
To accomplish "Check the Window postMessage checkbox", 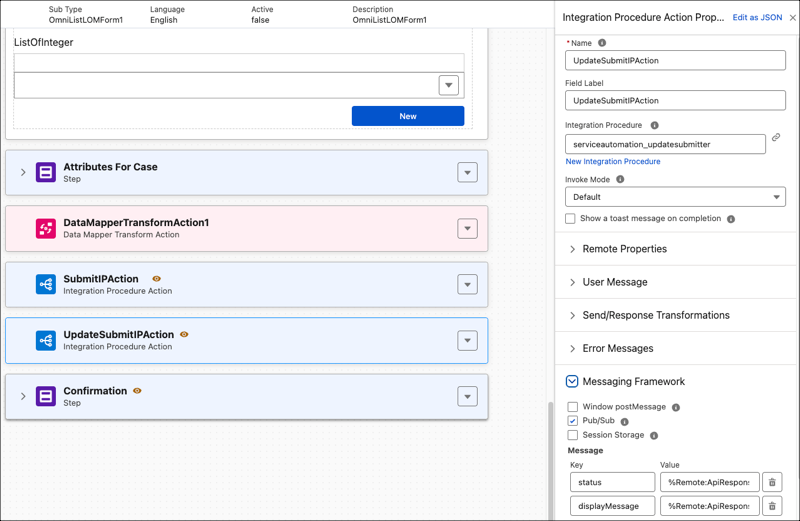I will pyautogui.click(x=572, y=407).
